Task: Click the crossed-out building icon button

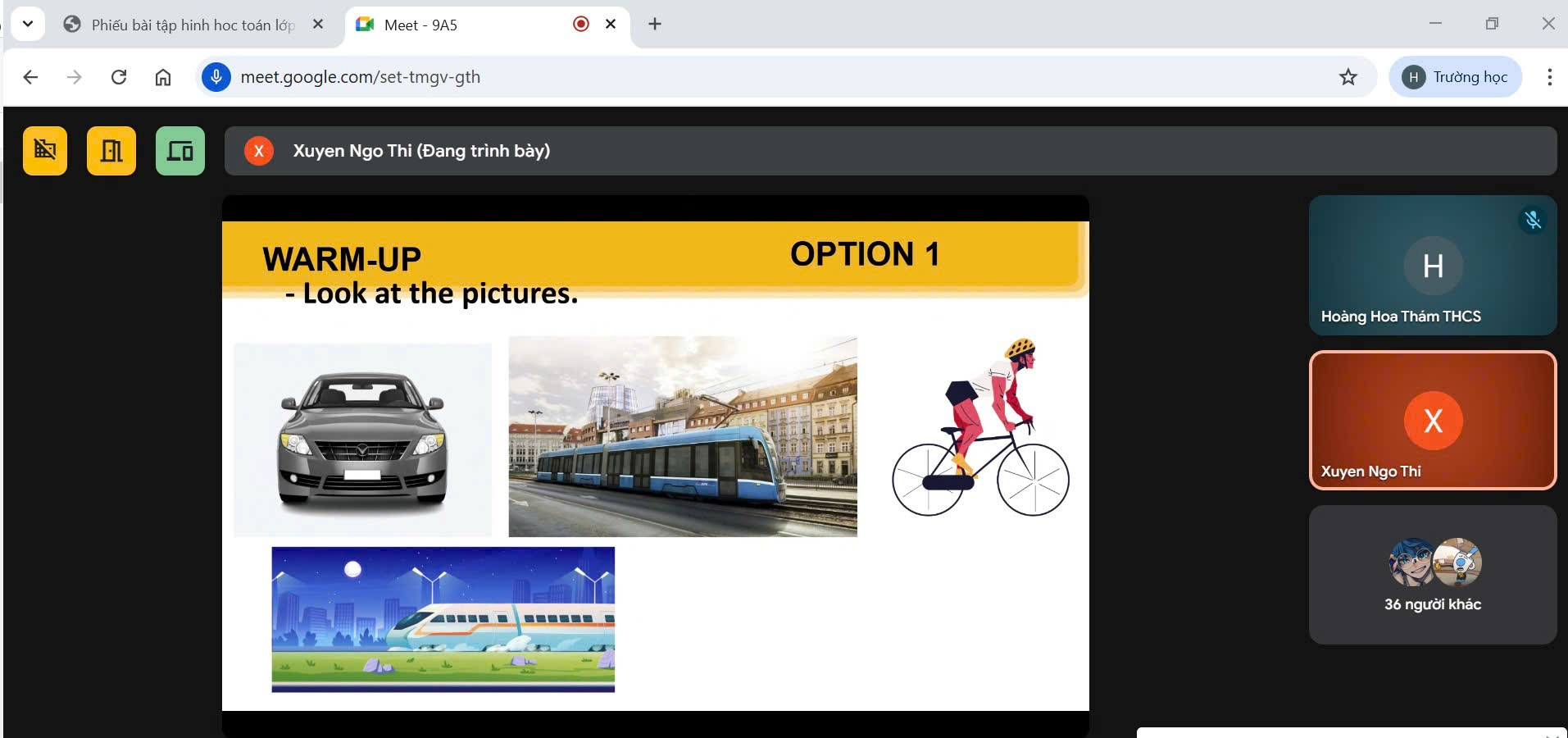Action: tap(45, 151)
